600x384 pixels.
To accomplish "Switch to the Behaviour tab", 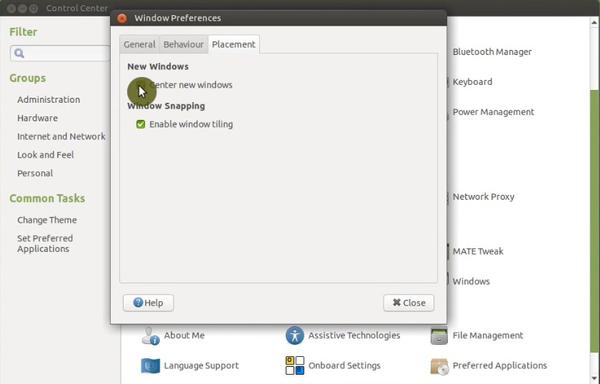I will pyautogui.click(x=183, y=44).
